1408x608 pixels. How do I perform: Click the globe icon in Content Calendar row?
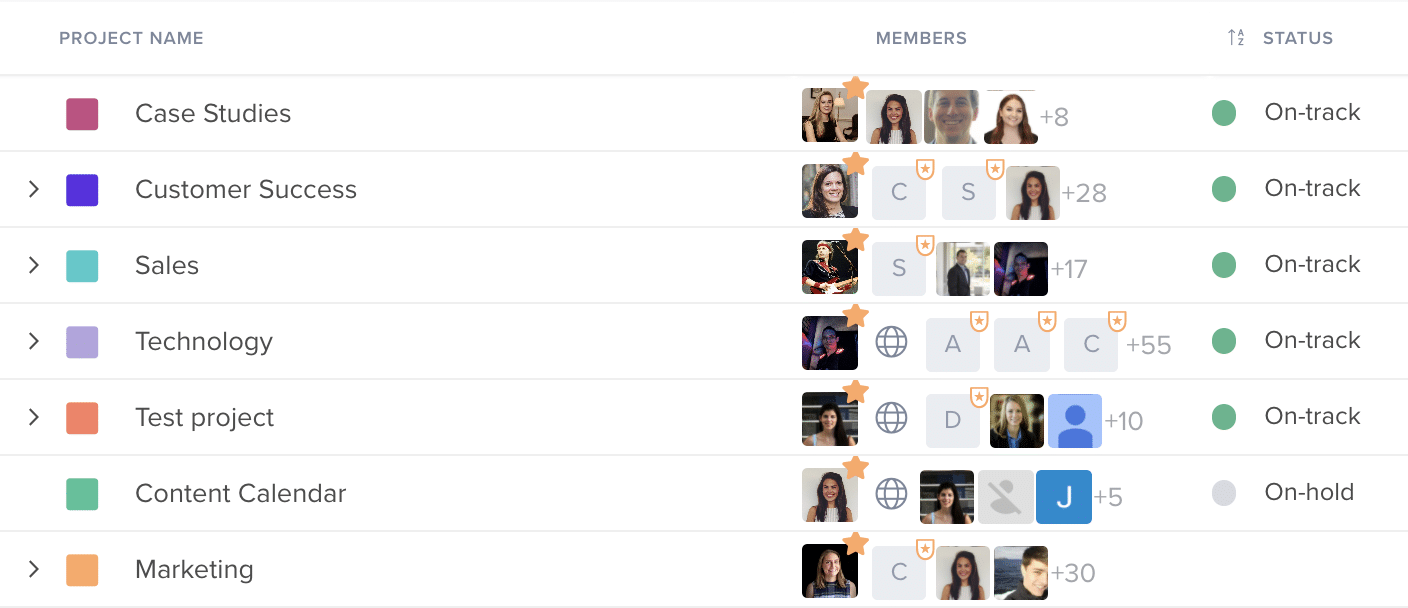[891, 494]
